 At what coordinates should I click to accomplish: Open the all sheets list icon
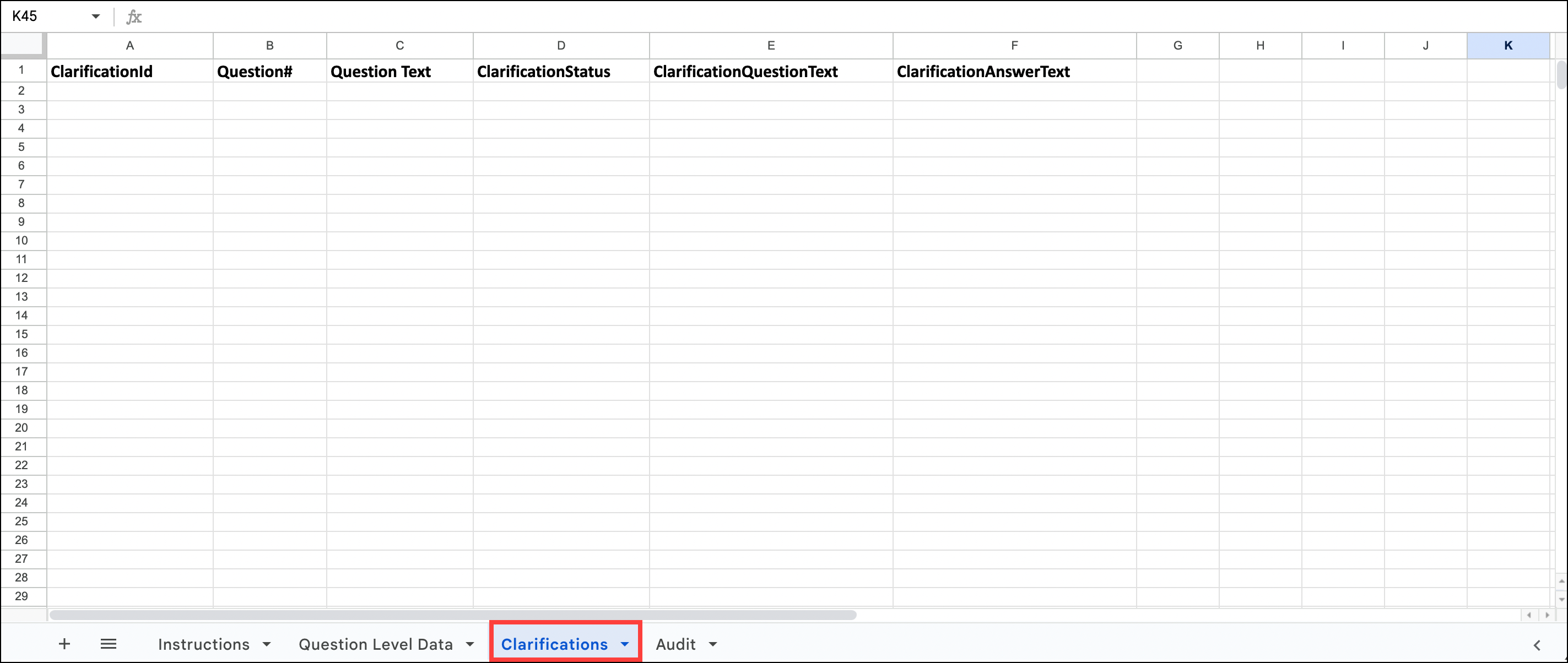tap(109, 644)
